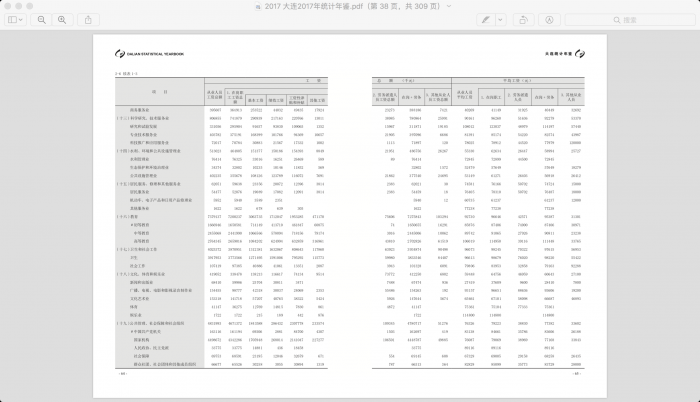Click the PDF filename in the title bar
Screen dimensions: 700x402
click(350, 6)
